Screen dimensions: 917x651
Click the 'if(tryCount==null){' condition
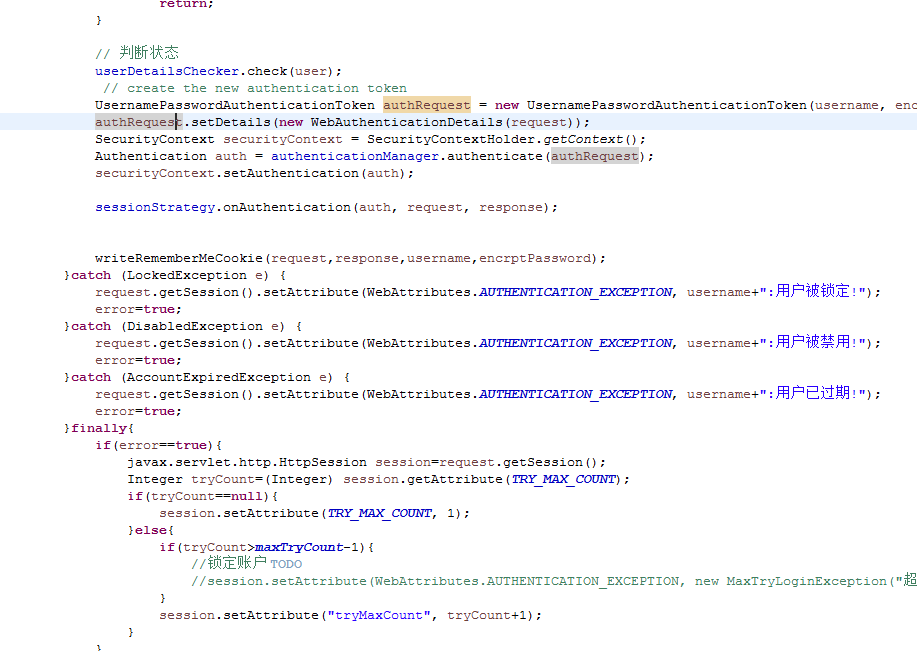(x=202, y=496)
